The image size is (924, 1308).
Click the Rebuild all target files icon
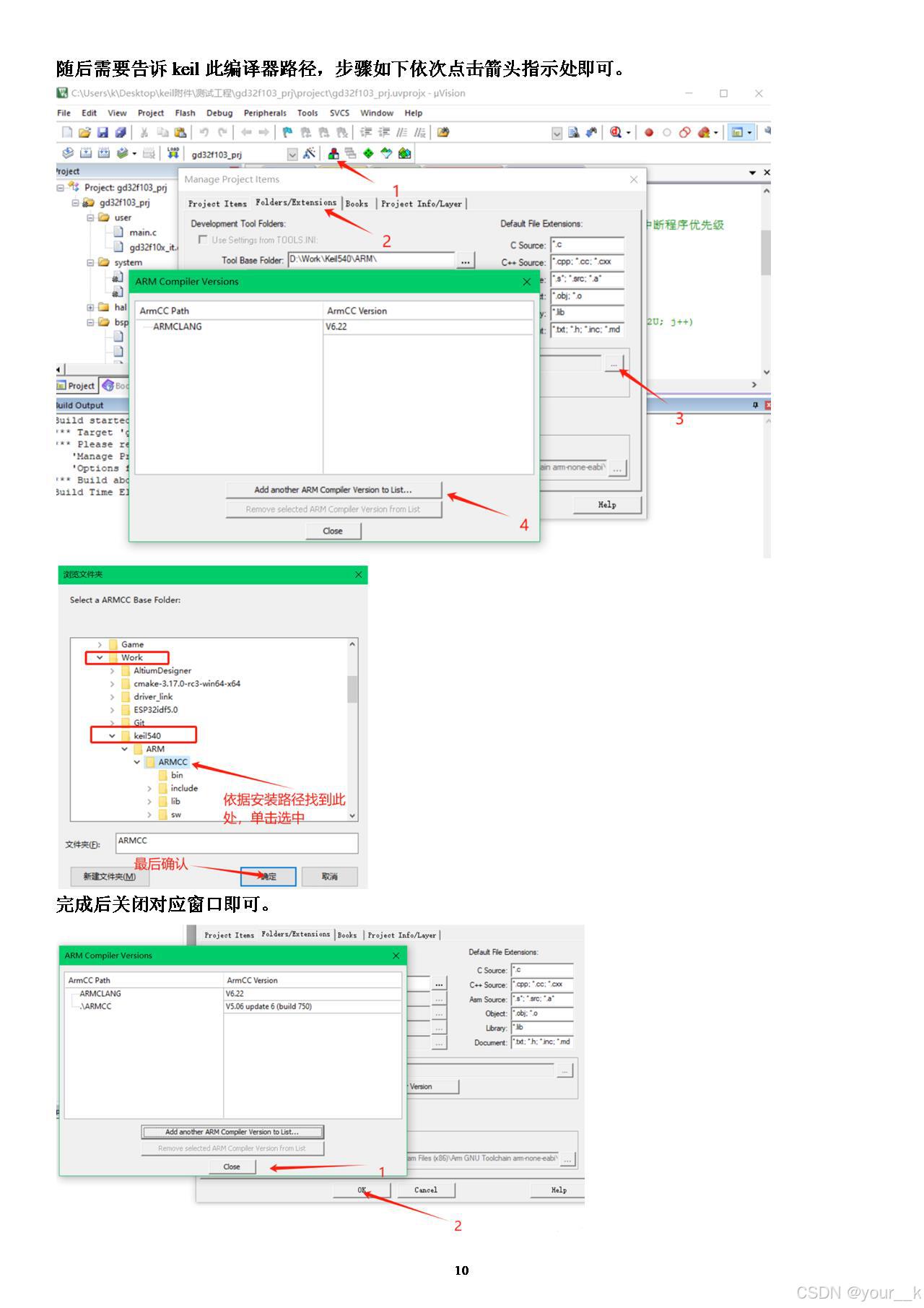[103, 153]
